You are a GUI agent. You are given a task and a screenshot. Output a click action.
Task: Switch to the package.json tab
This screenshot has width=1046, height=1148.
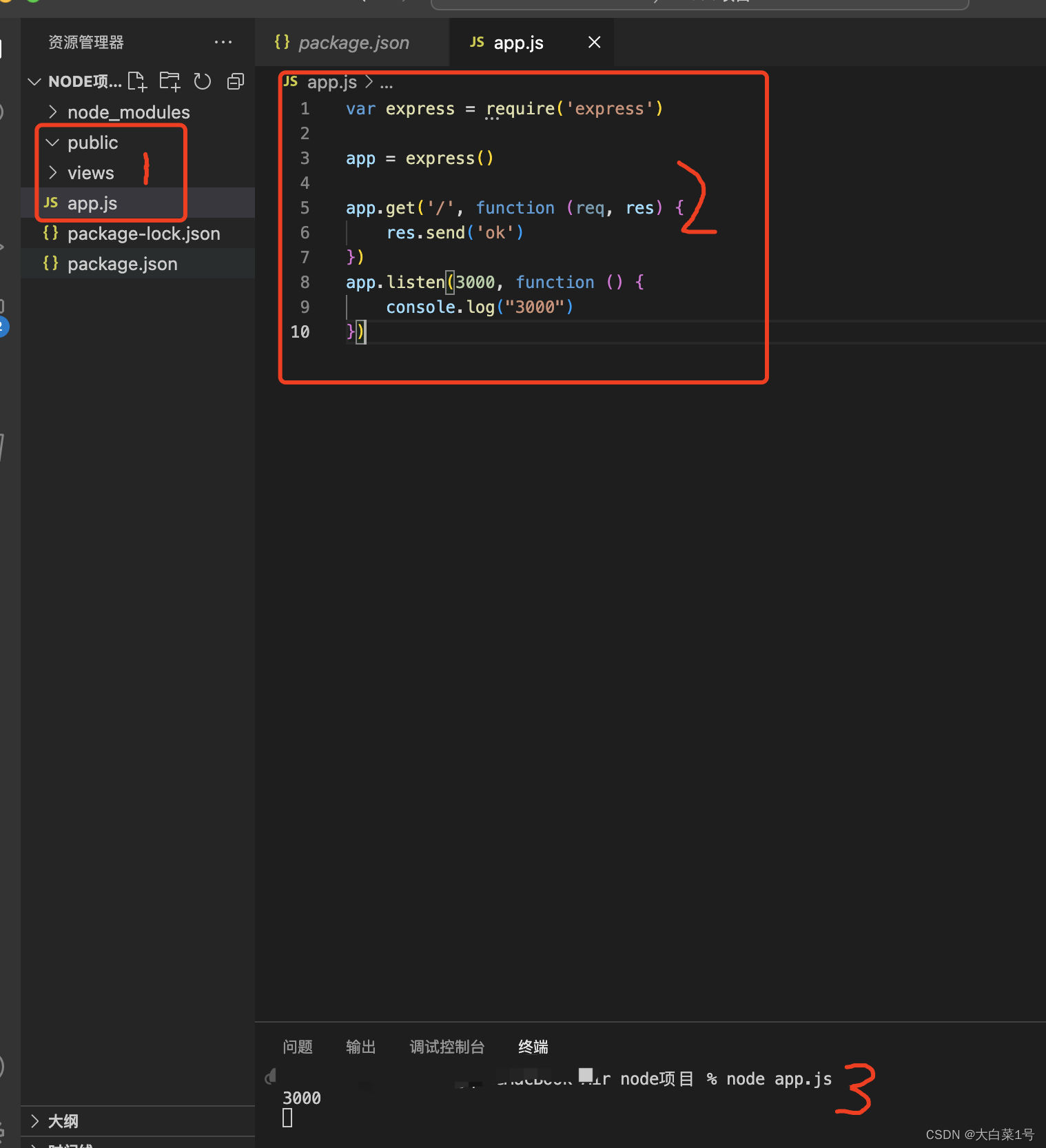point(352,43)
